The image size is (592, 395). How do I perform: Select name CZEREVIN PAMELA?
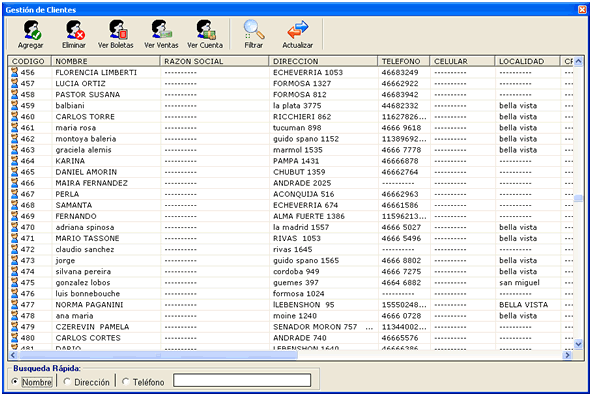tap(92, 327)
